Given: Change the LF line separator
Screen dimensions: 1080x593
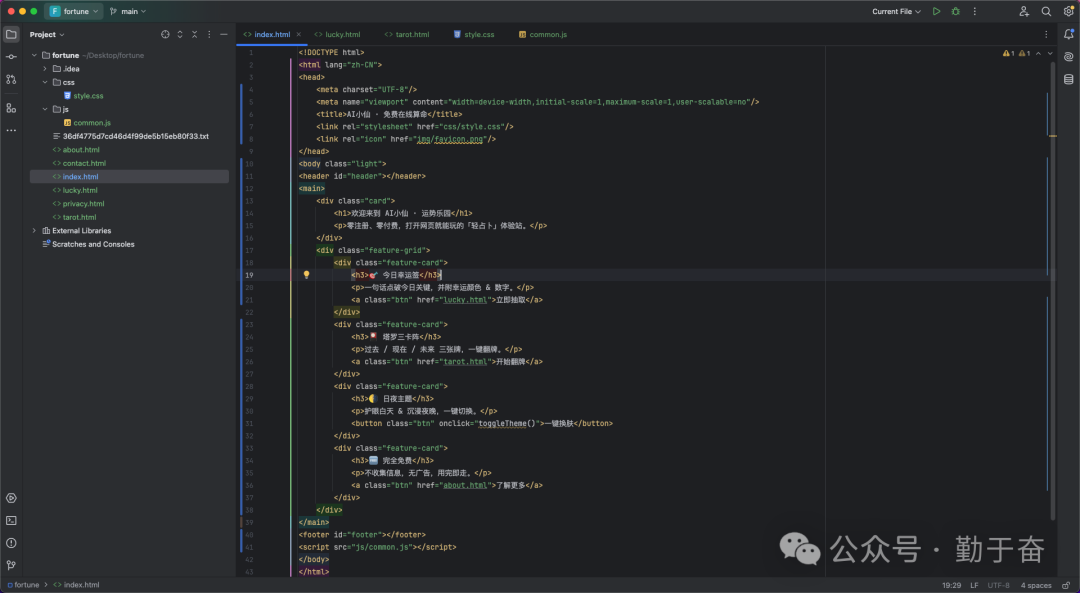Looking at the screenshot, I should [x=975, y=585].
